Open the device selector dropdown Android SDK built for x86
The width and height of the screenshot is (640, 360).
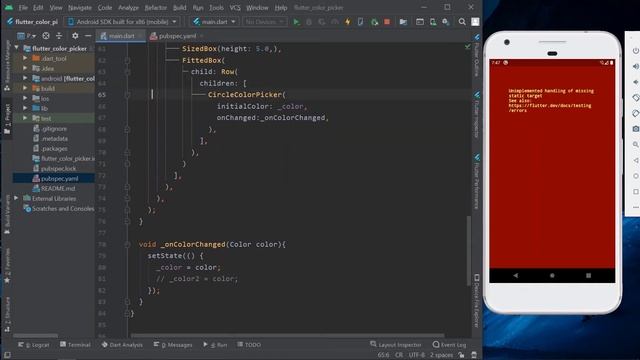pos(122,22)
